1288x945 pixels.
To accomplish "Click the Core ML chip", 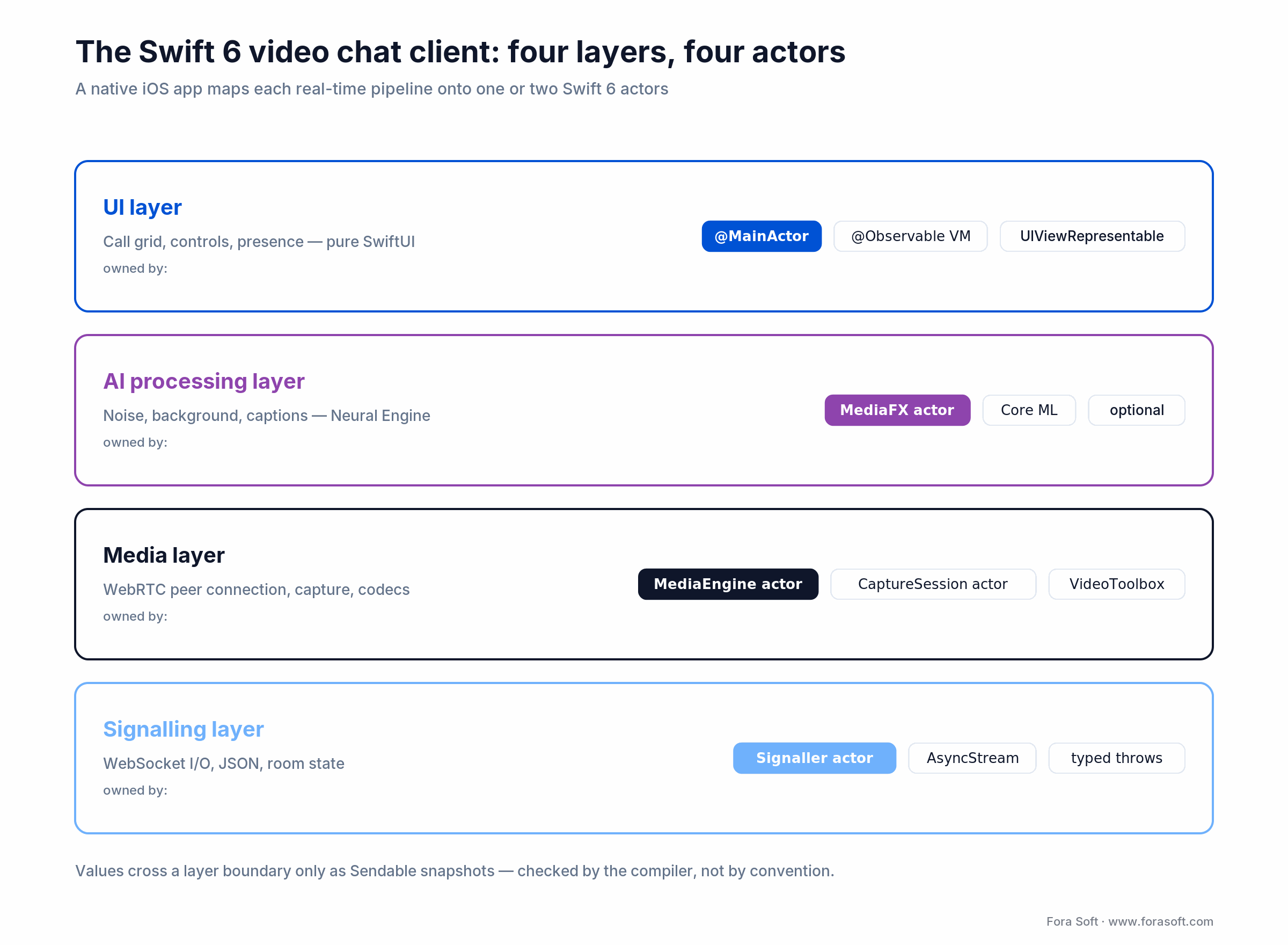I will [1028, 410].
